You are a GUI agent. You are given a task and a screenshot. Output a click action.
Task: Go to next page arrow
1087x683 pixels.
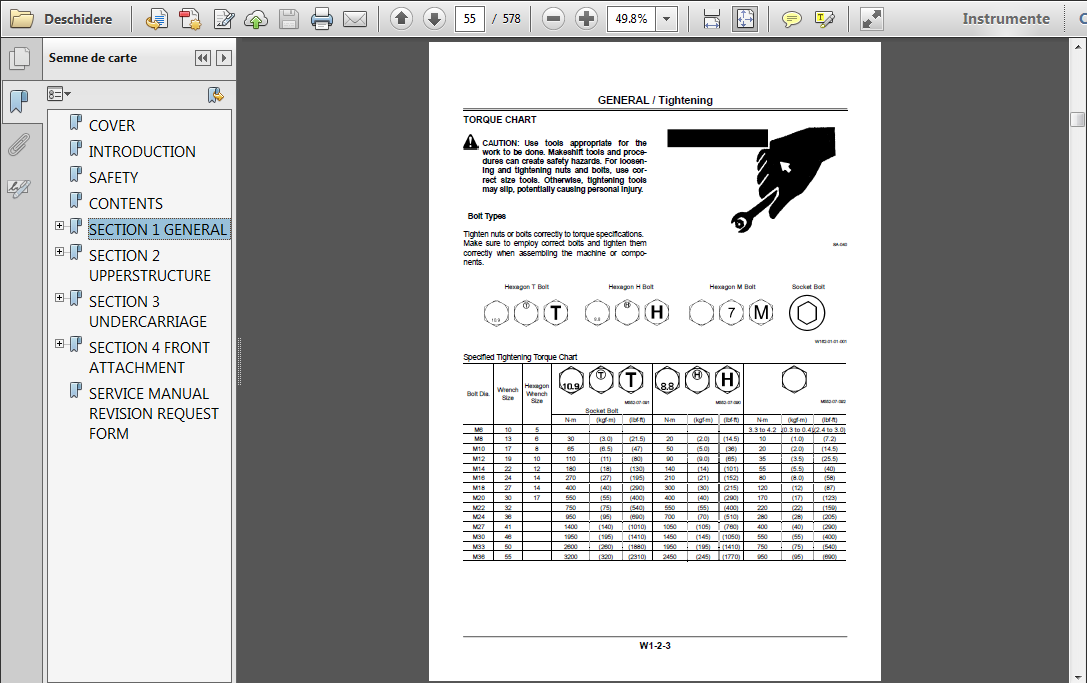[x=435, y=19]
